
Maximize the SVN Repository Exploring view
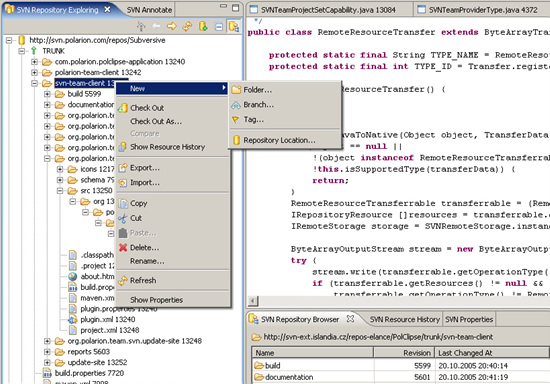coord(236,7)
